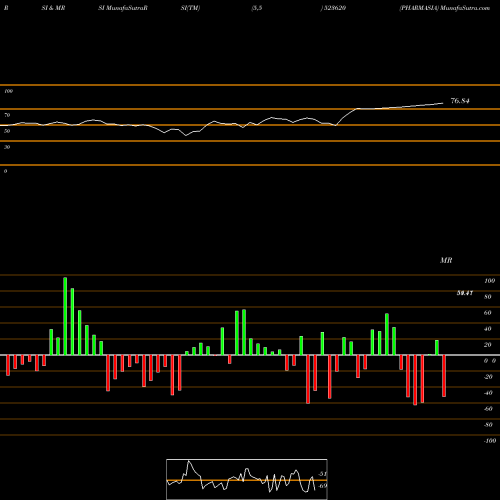Image resolution: width=500 pixels, height=500 pixels.
Task: Click the 'MR' chart label
Action: [446, 260]
